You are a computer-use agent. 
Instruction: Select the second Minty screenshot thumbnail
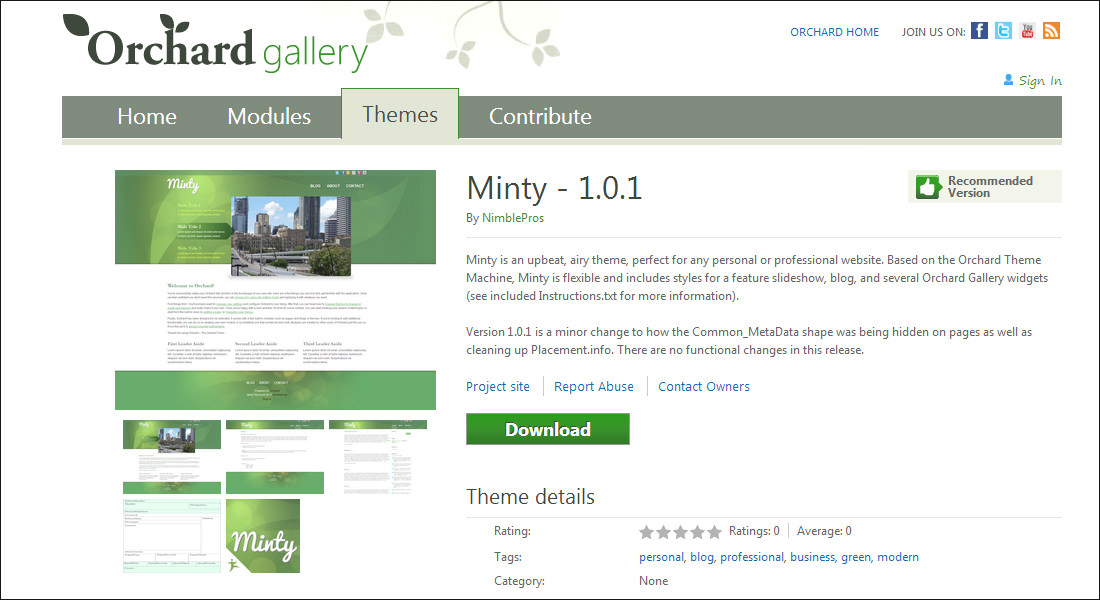(275, 457)
